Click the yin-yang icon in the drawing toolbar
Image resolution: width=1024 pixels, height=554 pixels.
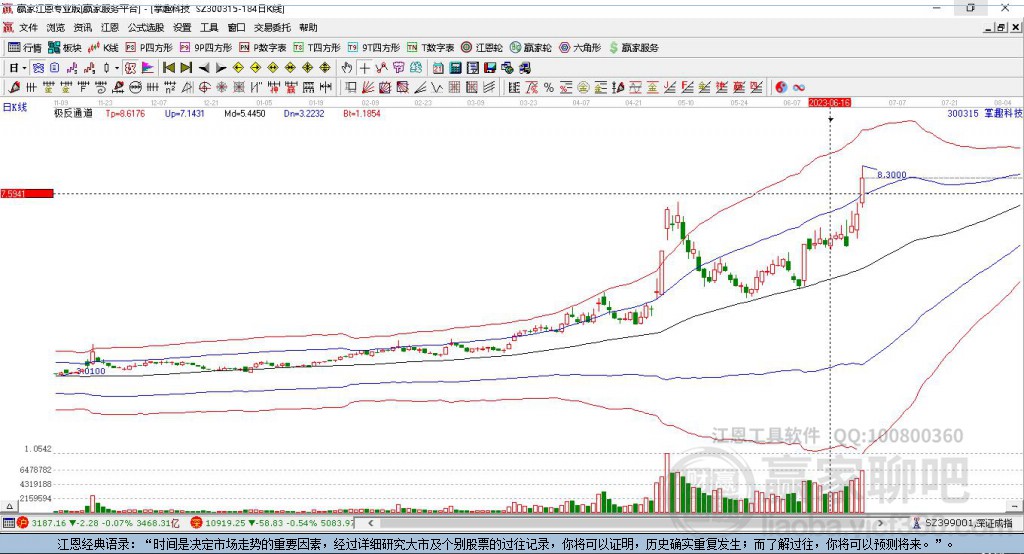click(x=781, y=87)
